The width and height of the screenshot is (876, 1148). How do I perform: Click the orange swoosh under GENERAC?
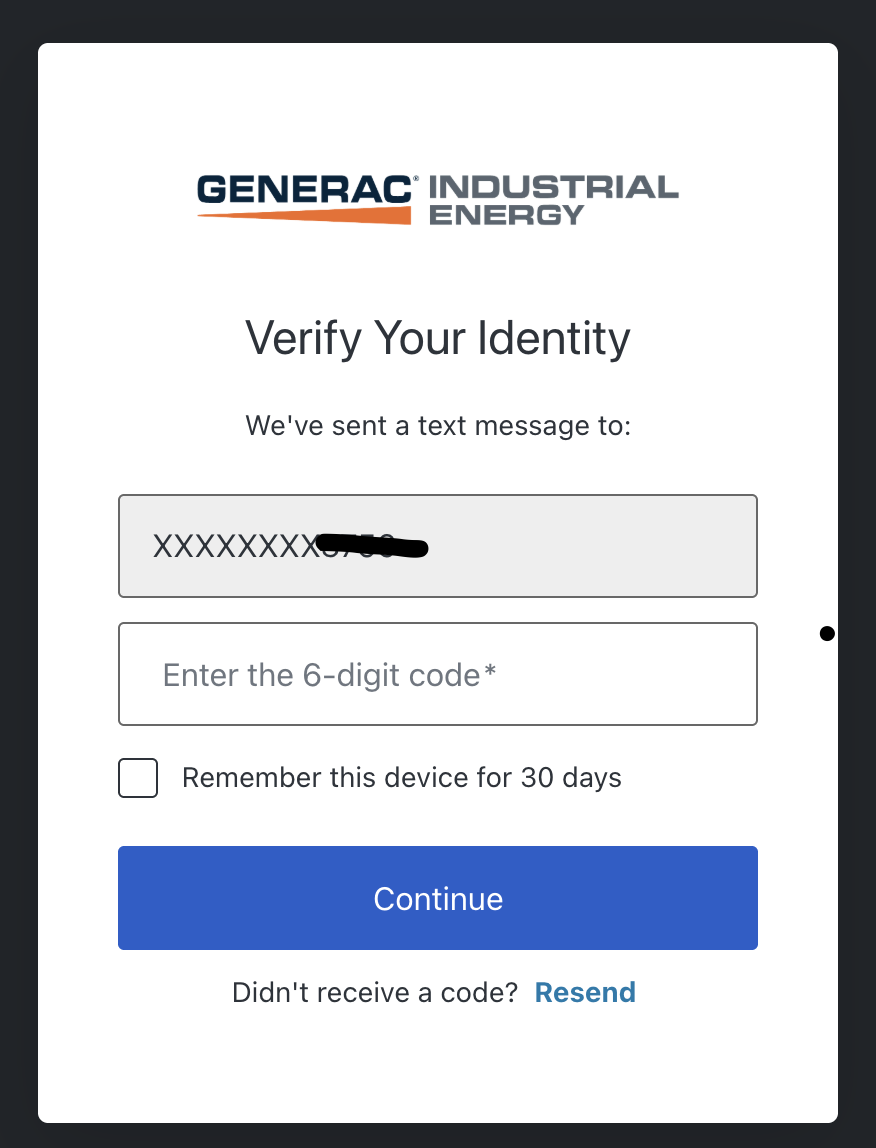[330, 214]
